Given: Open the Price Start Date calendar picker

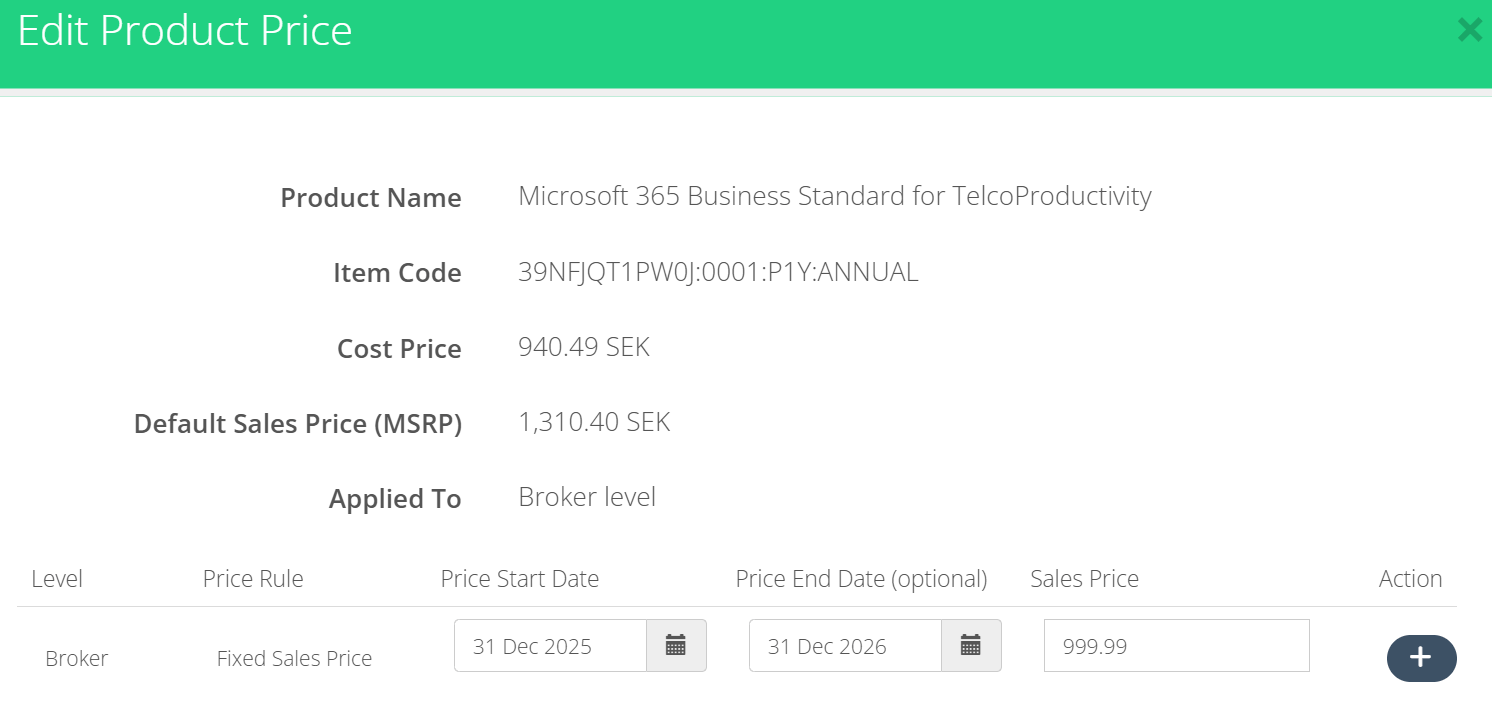Looking at the screenshot, I should [676, 646].
